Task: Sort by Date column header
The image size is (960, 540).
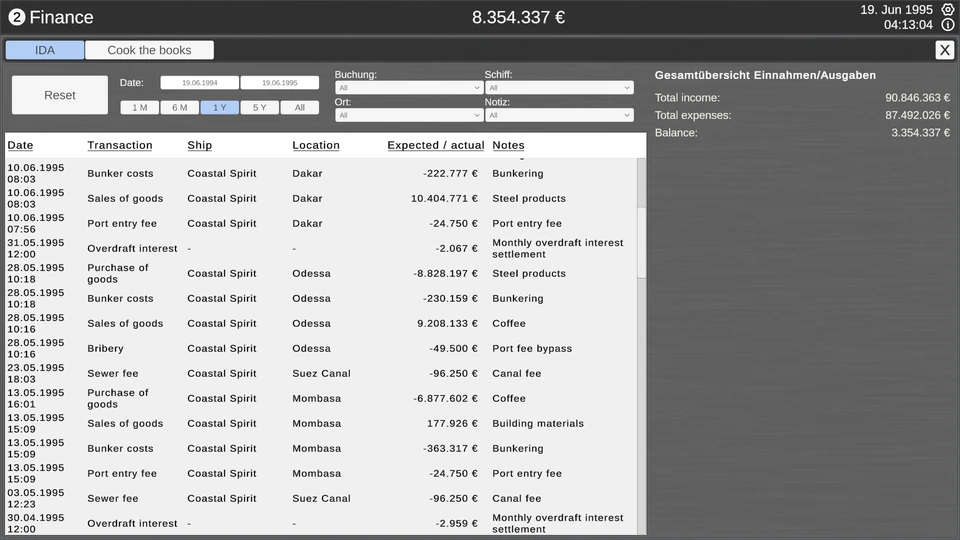Action: 20,145
